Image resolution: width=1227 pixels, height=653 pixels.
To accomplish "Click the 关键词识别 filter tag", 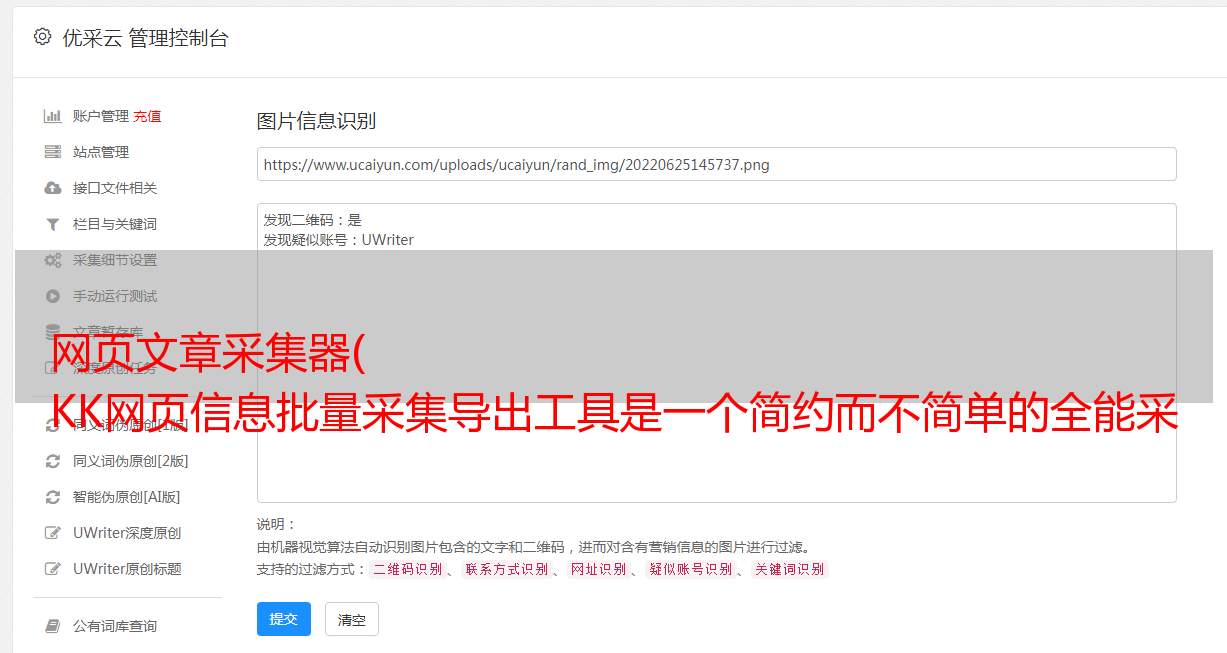I will coord(789,569).
